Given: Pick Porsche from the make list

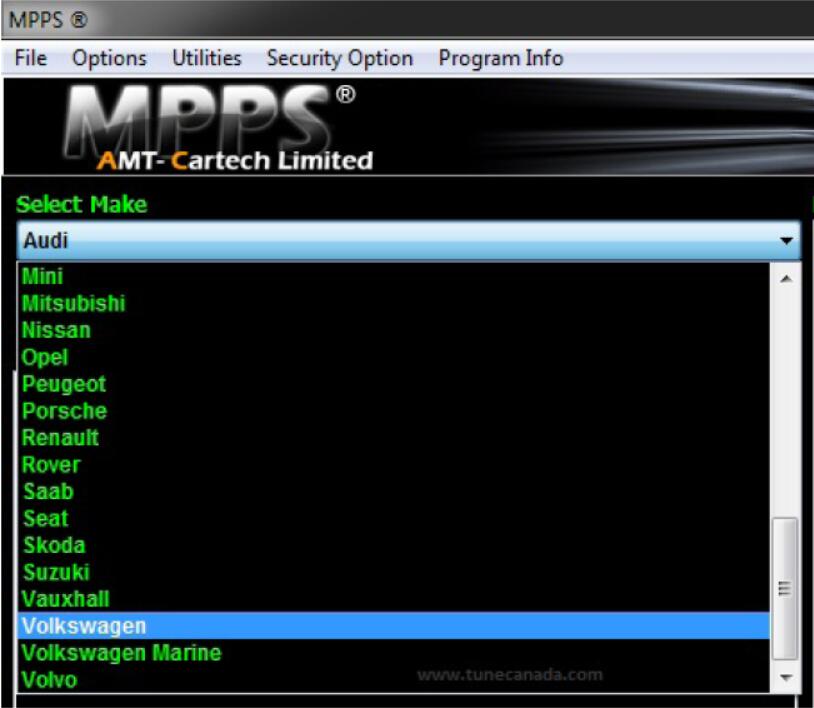Looking at the screenshot, I should pyautogui.click(x=394, y=411).
